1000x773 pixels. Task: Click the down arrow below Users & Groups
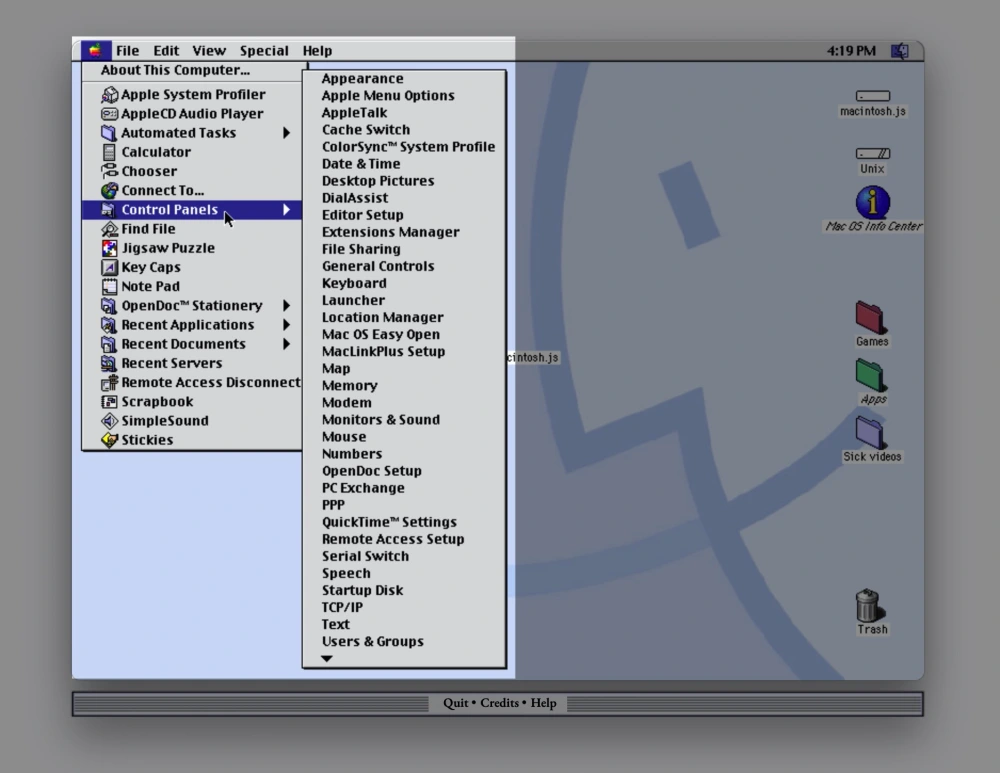point(327,658)
